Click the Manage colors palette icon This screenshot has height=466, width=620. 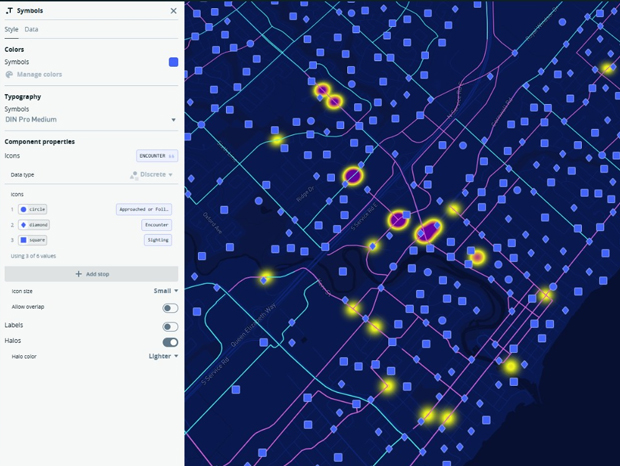[10, 74]
